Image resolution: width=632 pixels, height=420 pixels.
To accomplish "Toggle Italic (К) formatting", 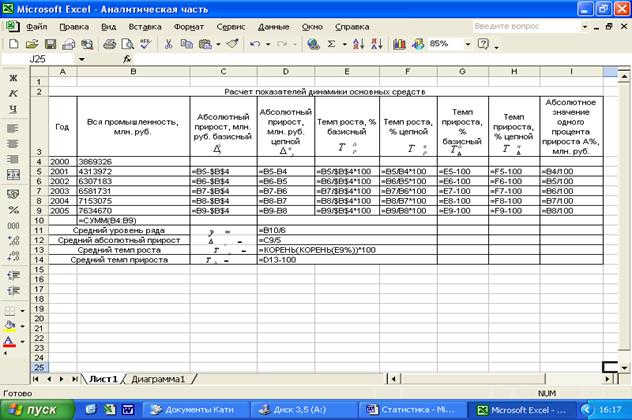I will point(14,93).
